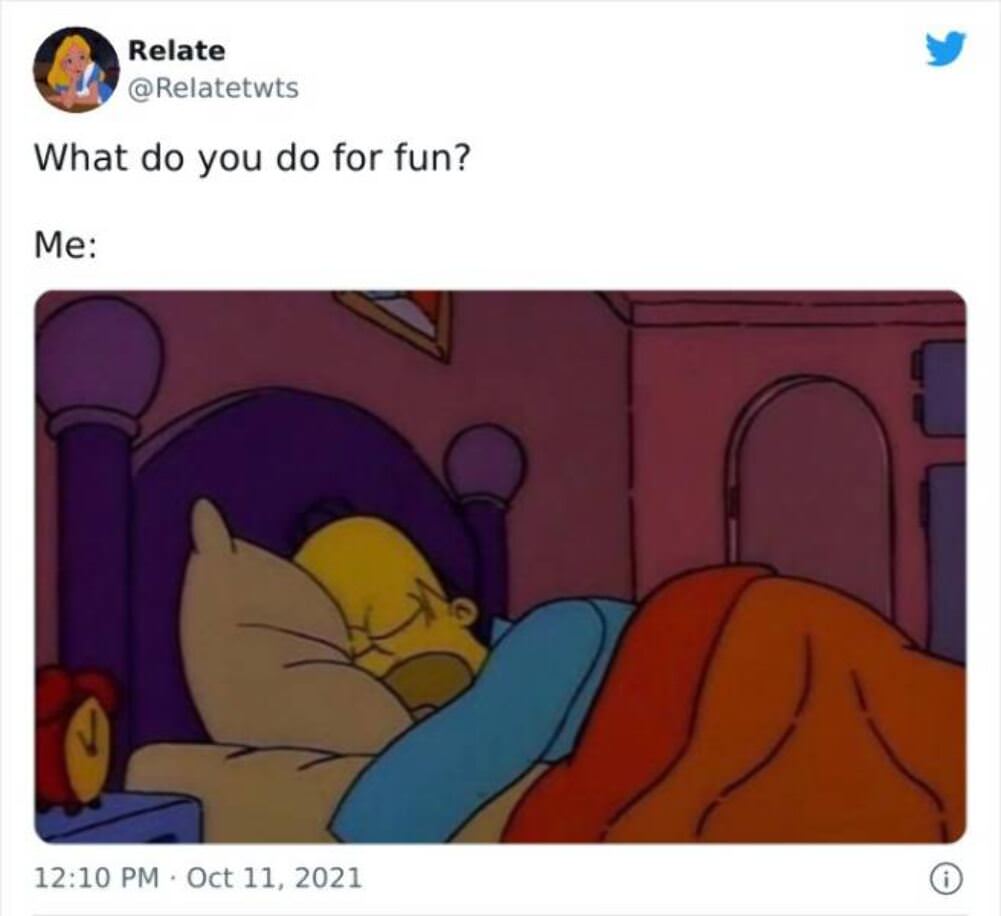Click the orange blanket in the image

(x=734, y=709)
